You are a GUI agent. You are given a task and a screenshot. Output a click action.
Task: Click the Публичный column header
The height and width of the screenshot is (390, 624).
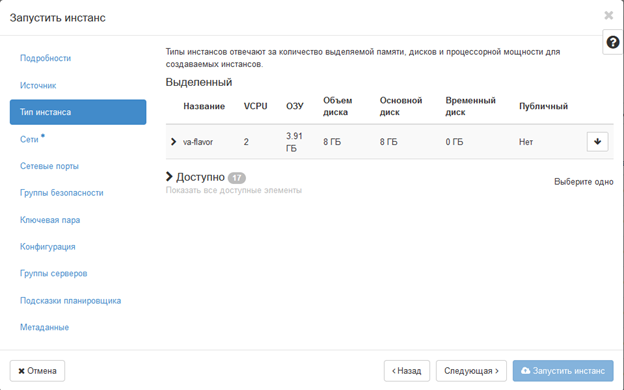pyautogui.click(x=543, y=106)
